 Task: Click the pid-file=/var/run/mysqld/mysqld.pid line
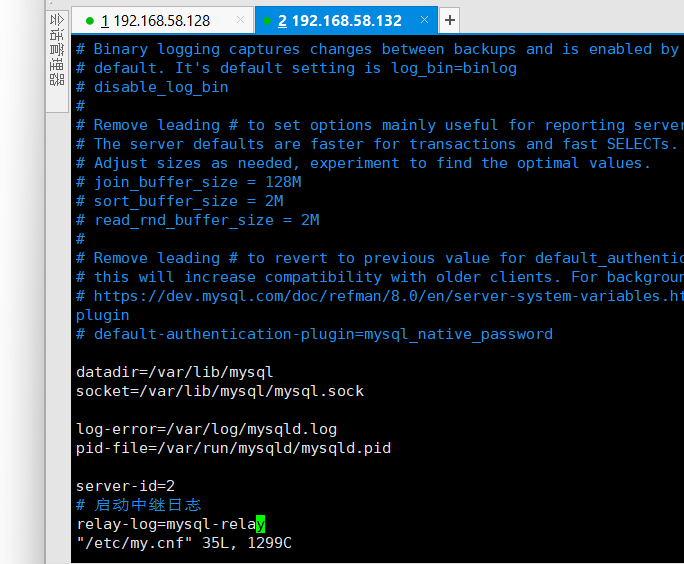tap(233, 448)
